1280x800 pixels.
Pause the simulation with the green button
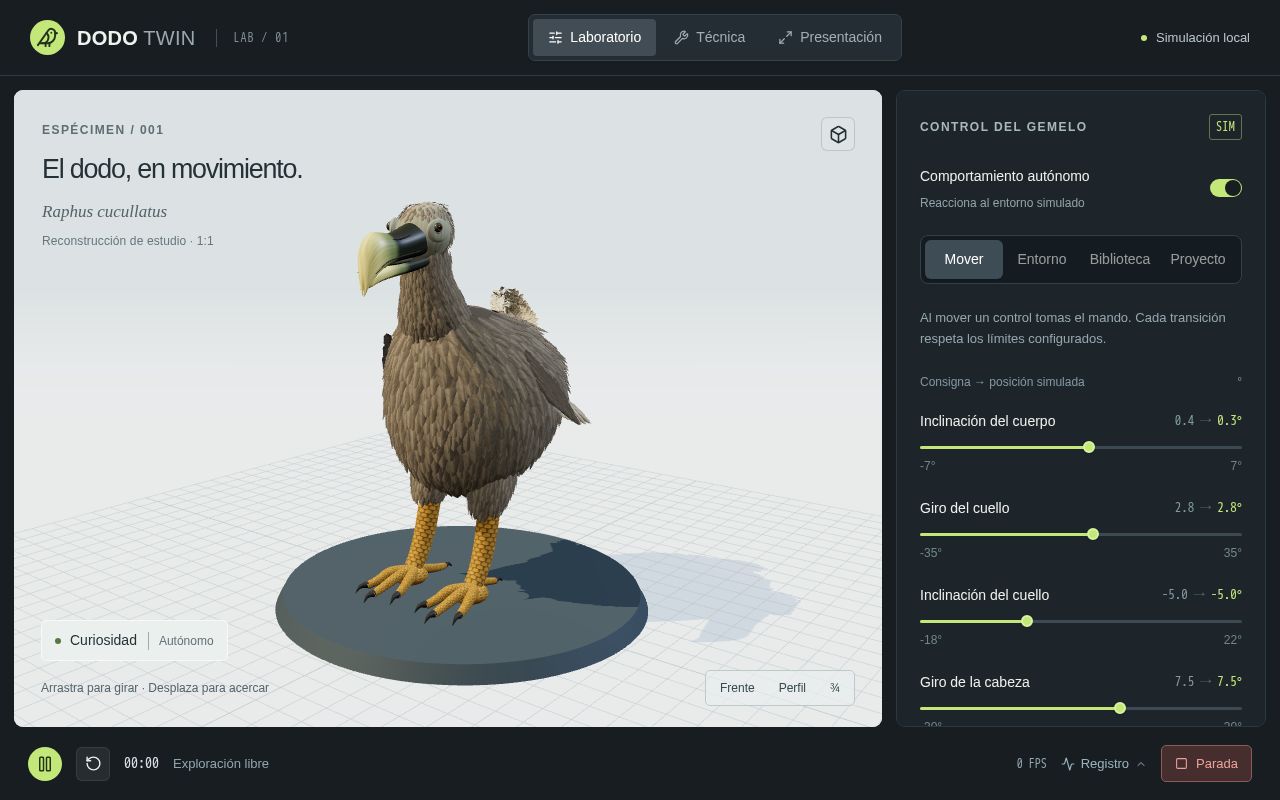pyautogui.click(x=45, y=764)
